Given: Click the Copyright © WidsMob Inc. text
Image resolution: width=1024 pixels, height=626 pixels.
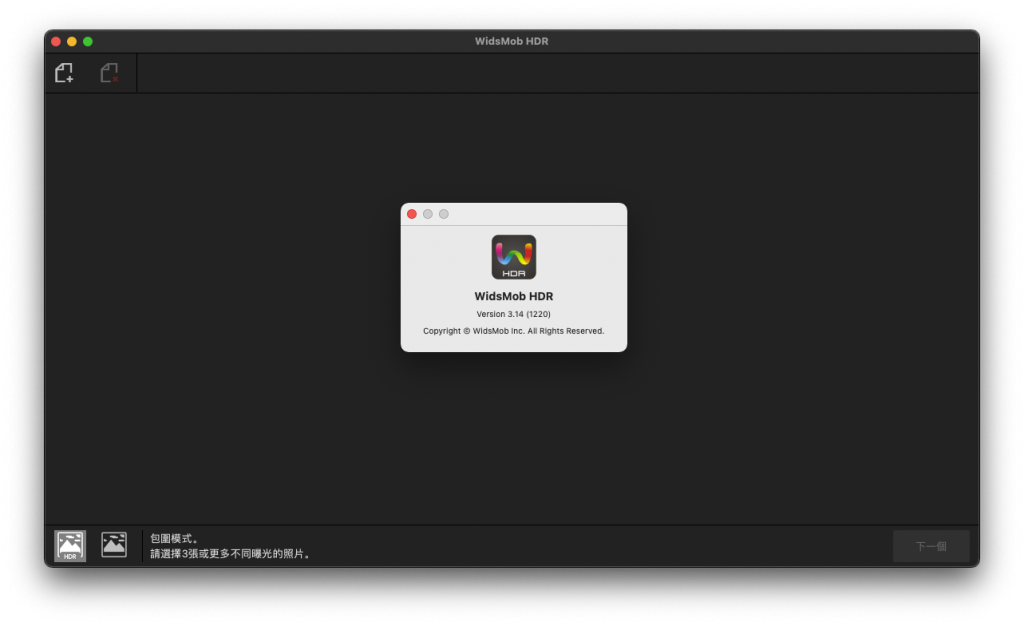Looking at the screenshot, I should (513, 331).
